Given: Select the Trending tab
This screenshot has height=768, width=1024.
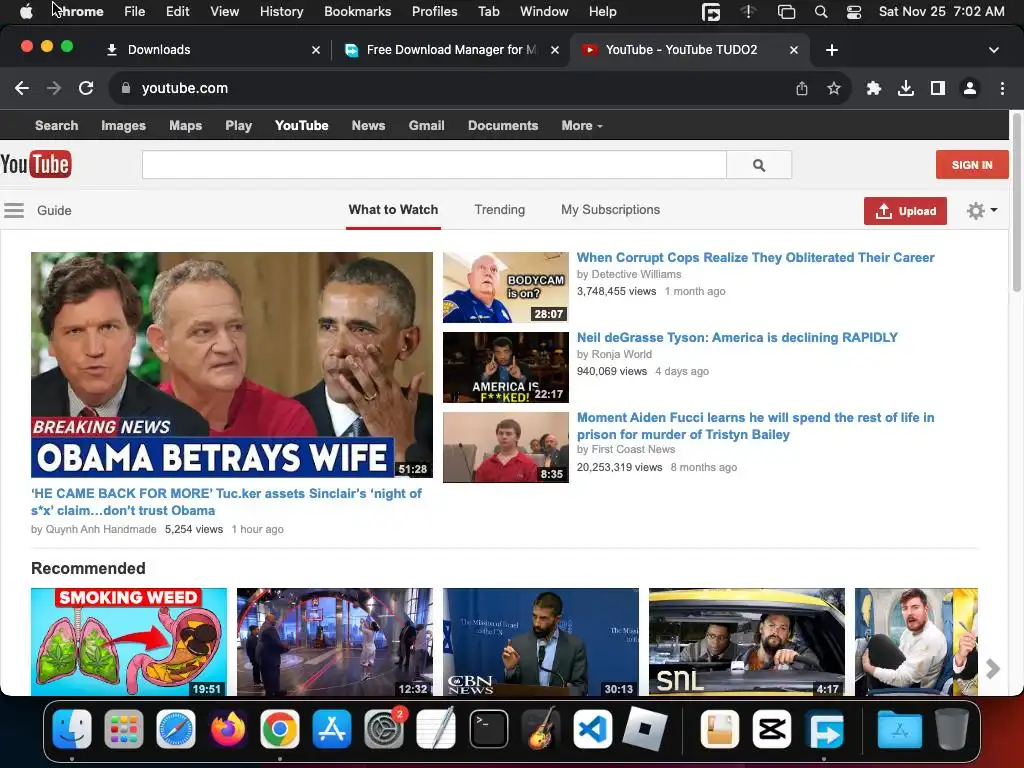Looking at the screenshot, I should point(500,210).
